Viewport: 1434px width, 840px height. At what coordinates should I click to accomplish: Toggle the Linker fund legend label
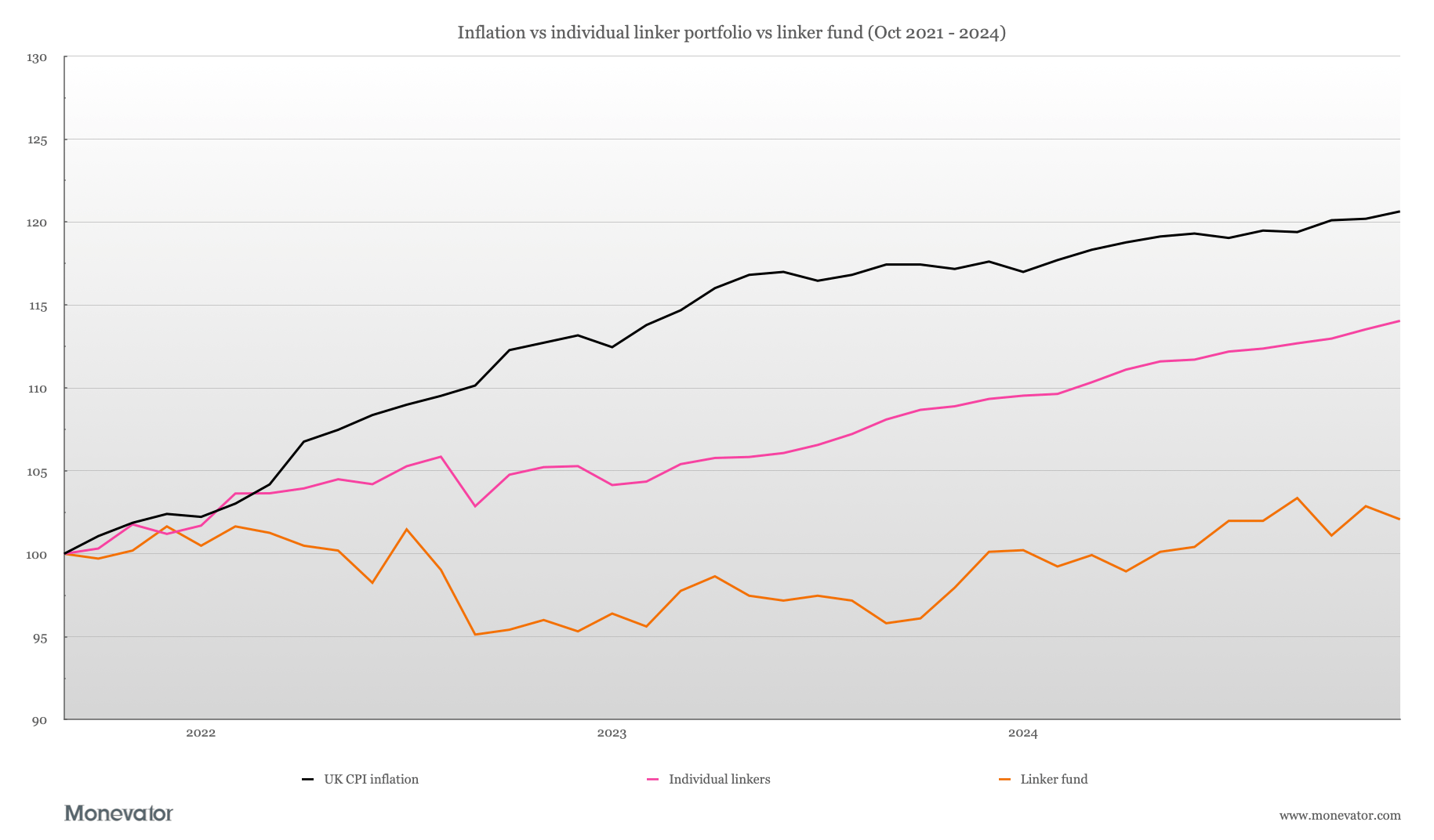pos(1054,780)
